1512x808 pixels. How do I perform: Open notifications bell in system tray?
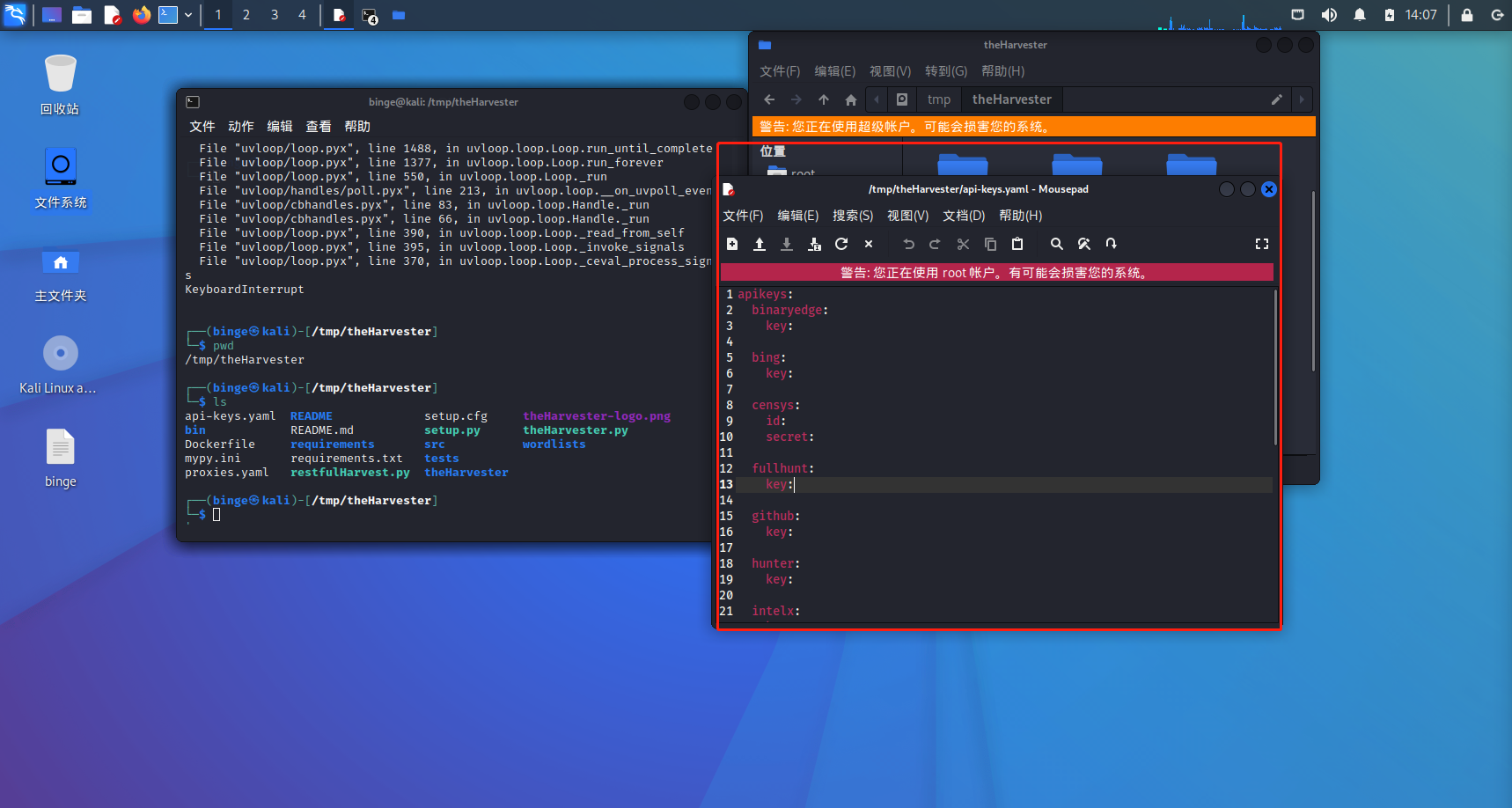(x=1360, y=15)
